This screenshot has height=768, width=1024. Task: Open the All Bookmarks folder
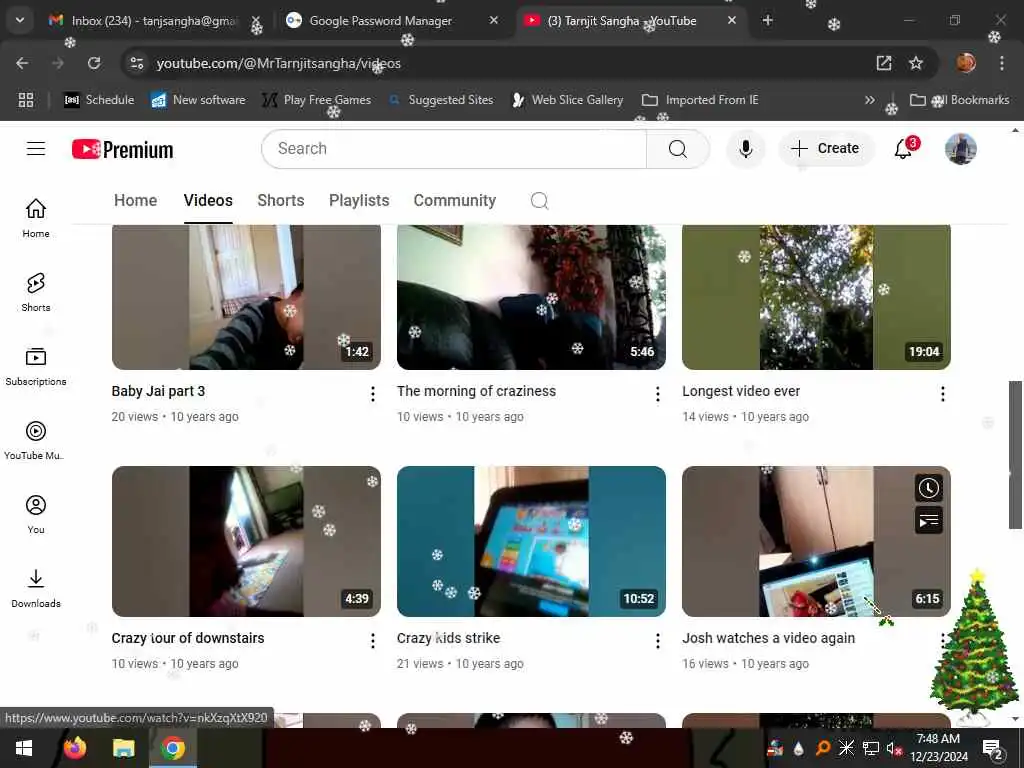pyautogui.click(x=960, y=100)
